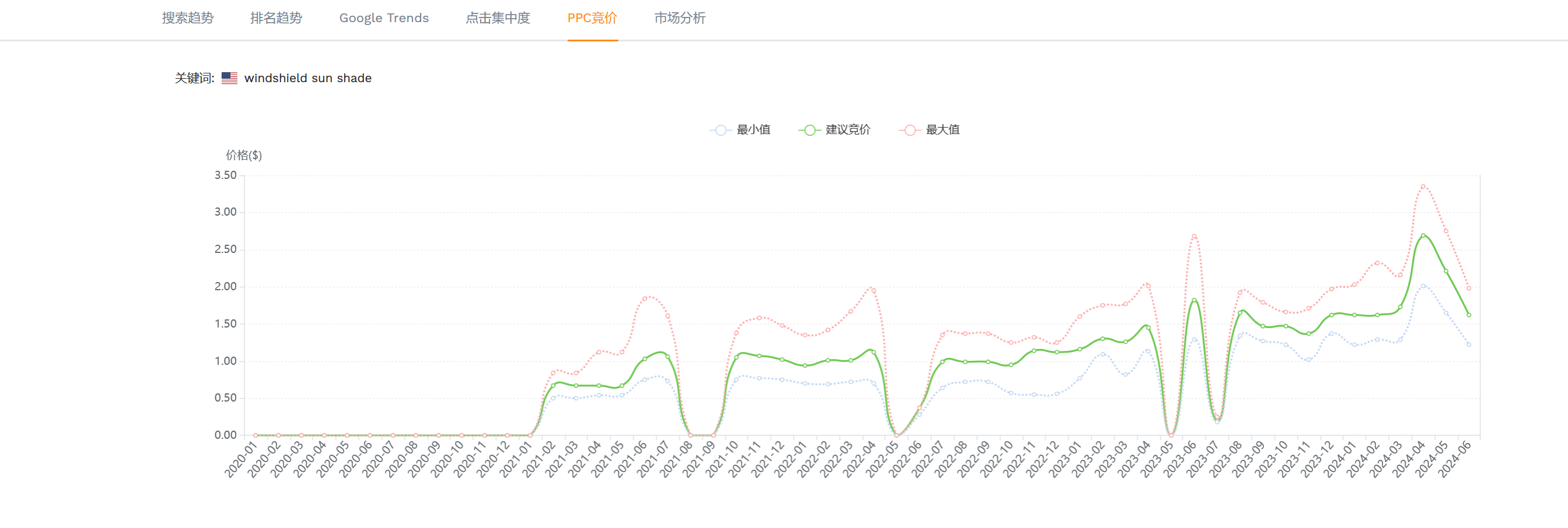Switch to the 搜索趋势 tab

187,18
